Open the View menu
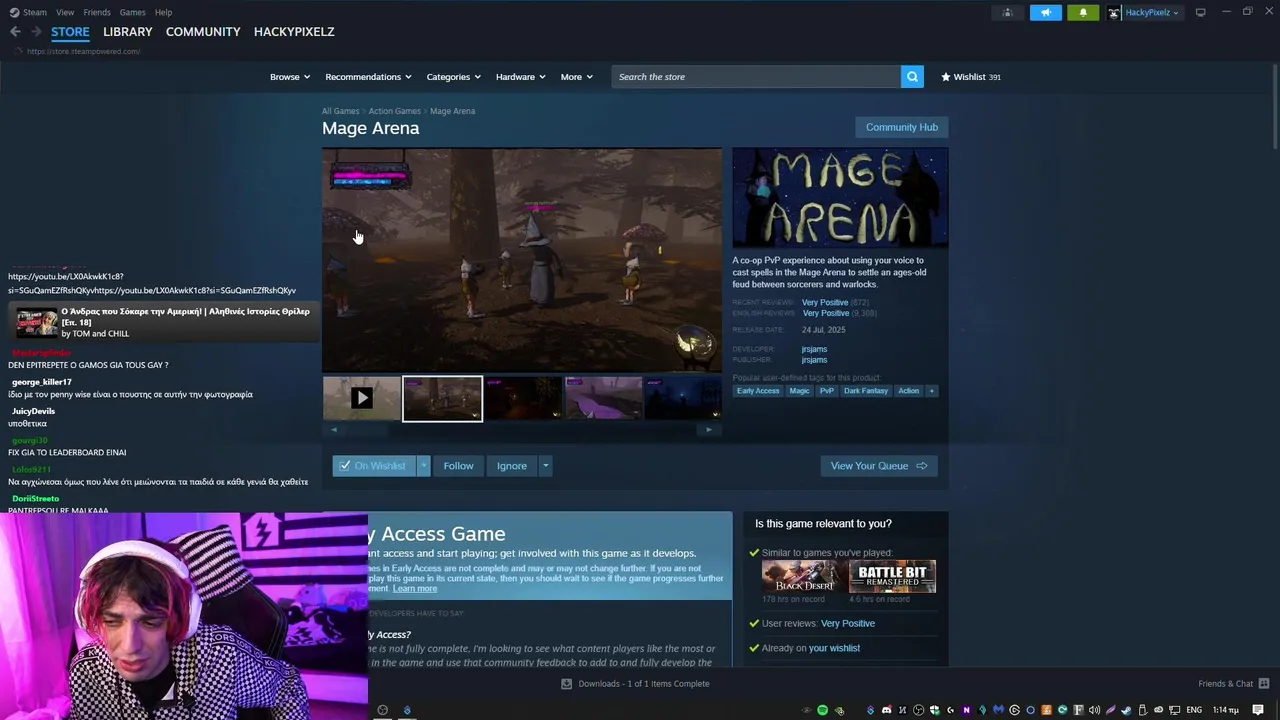This screenshot has height=720, width=1280. [x=65, y=12]
